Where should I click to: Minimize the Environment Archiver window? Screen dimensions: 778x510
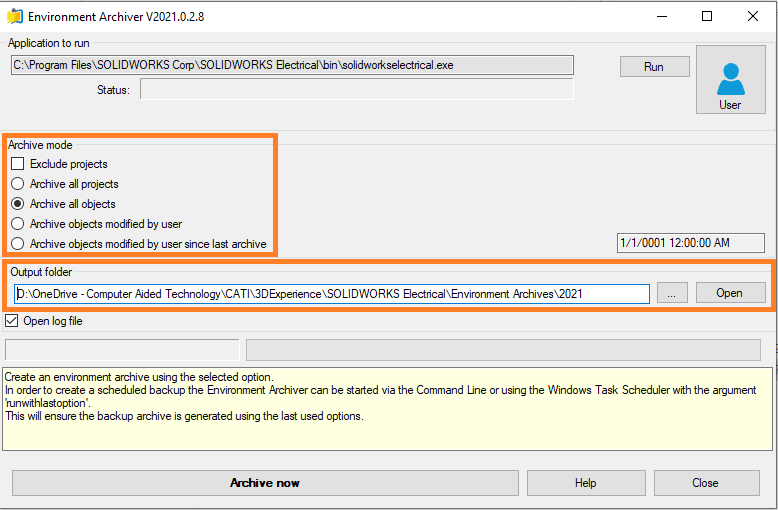pyautogui.click(x=660, y=17)
